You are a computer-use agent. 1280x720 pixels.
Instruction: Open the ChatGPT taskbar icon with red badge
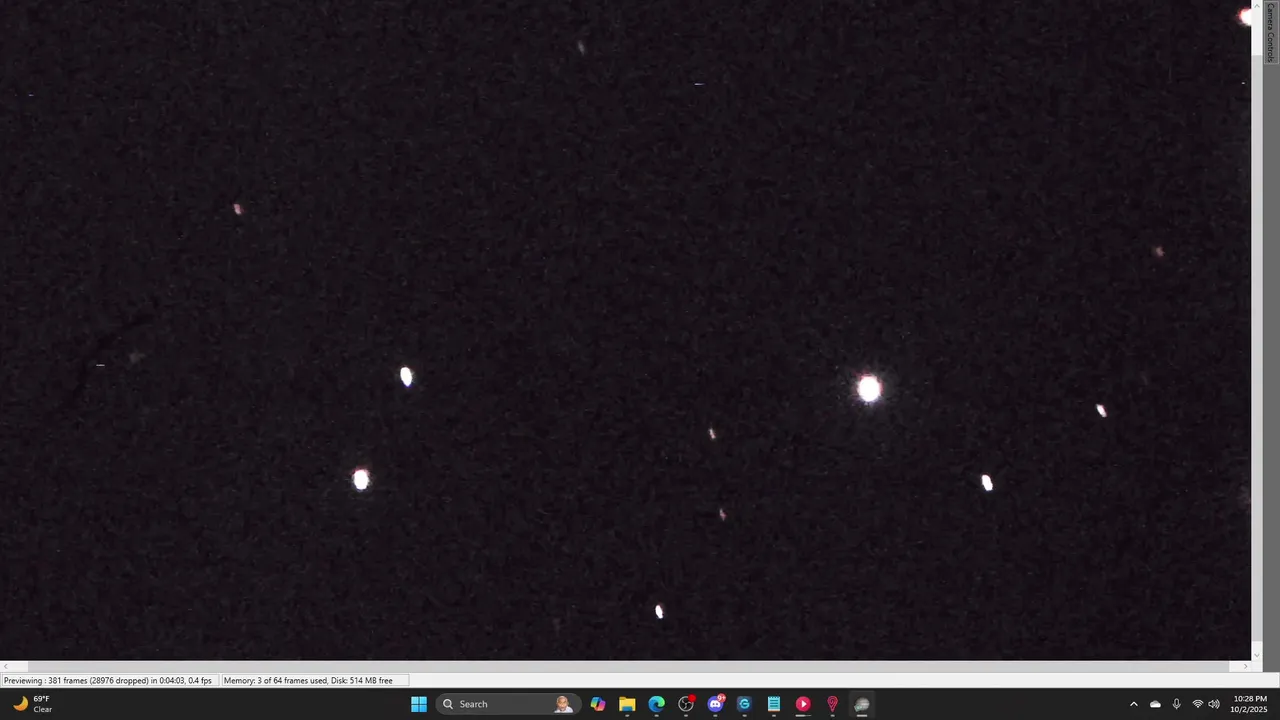click(686, 704)
